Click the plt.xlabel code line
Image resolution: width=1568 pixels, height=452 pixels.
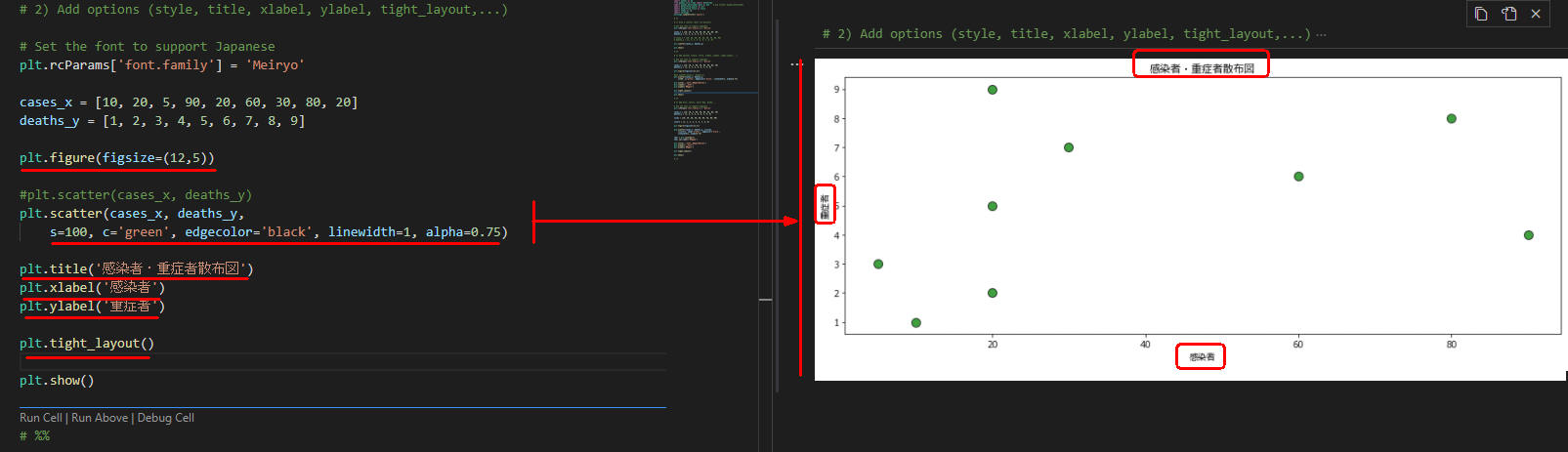[x=93, y=287]
